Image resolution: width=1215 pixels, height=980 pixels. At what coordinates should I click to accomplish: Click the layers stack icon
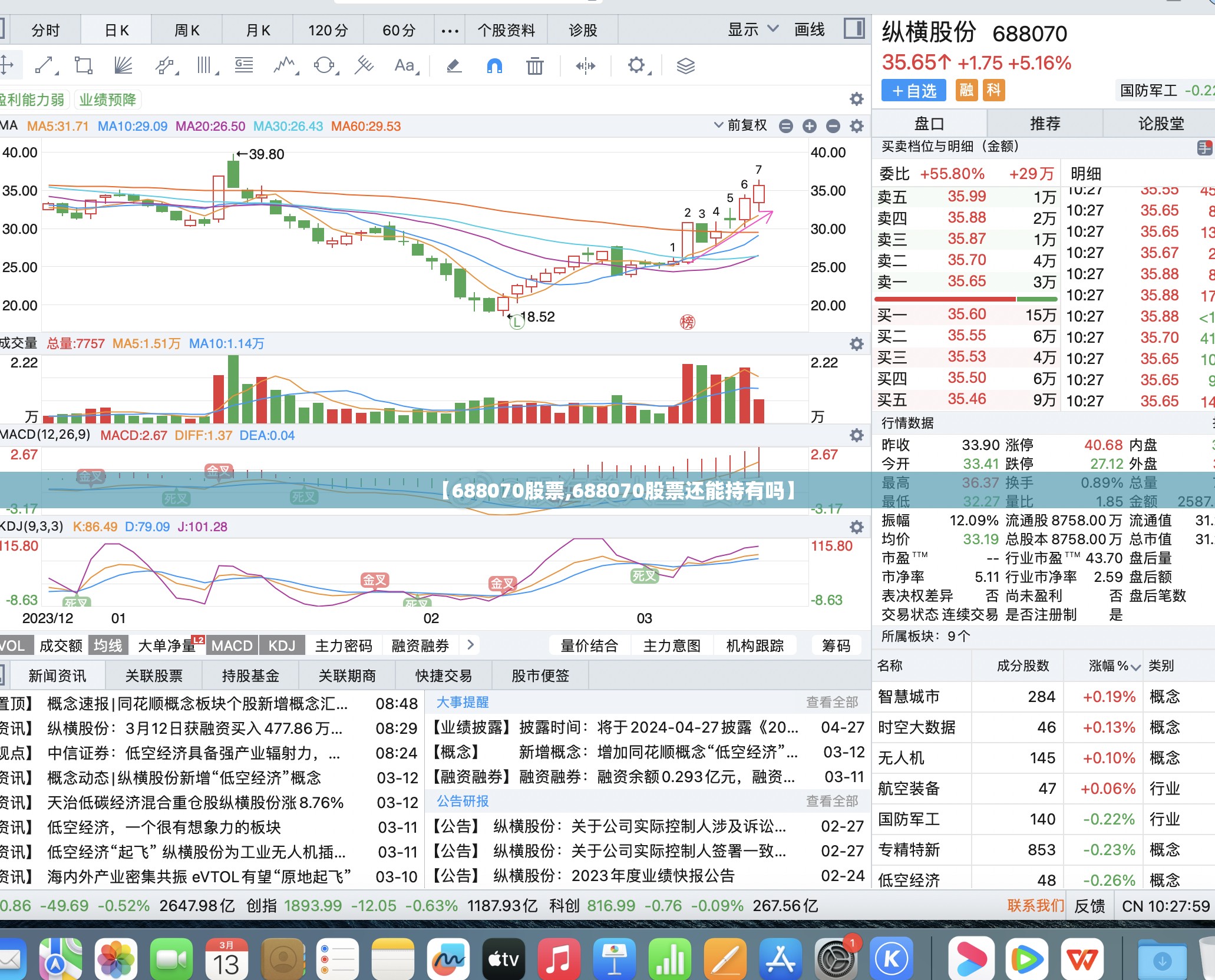coord(686,65)
